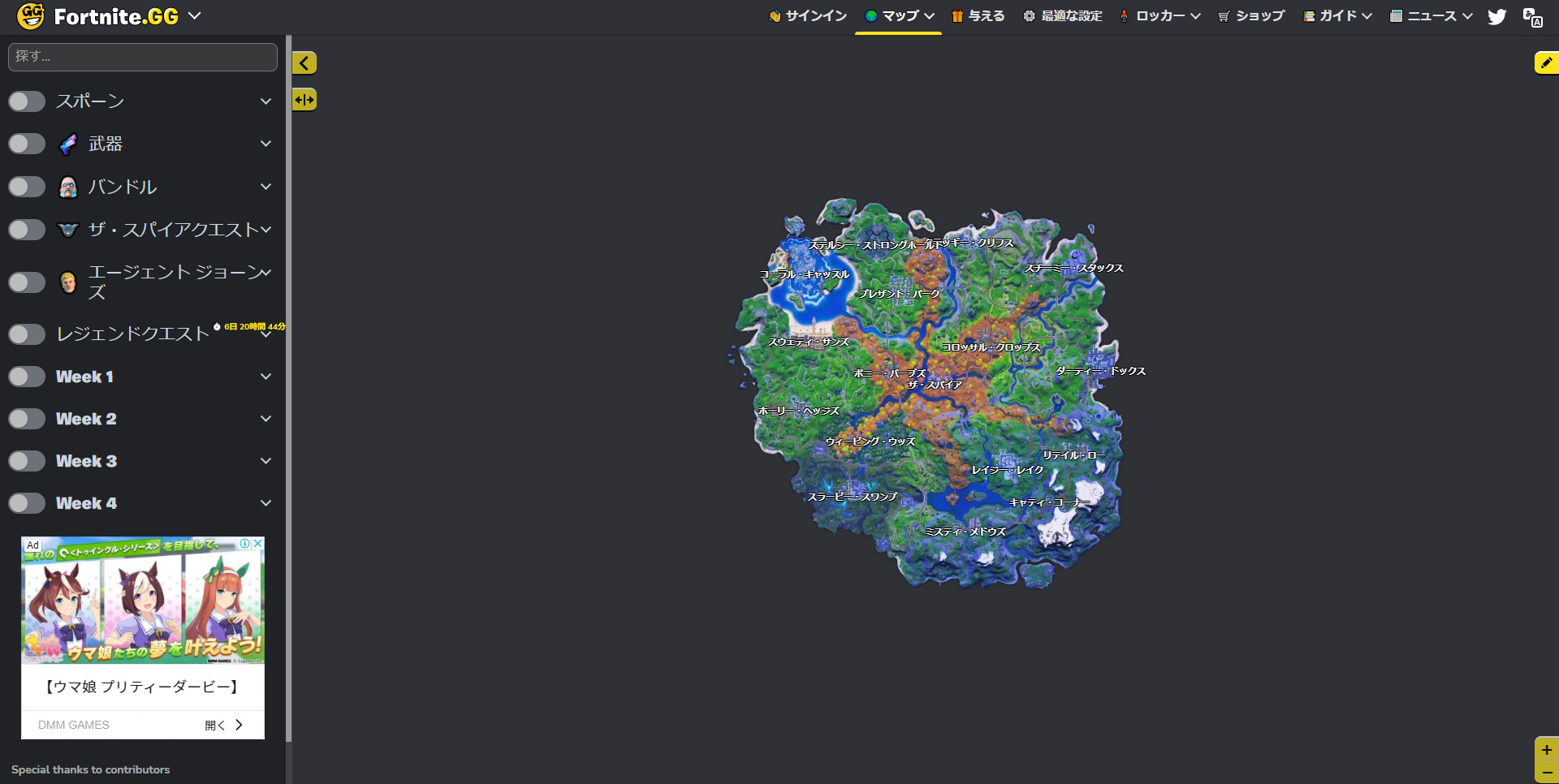
Task: Enable the 武器 layer switch
Action: tap(27, 144)
